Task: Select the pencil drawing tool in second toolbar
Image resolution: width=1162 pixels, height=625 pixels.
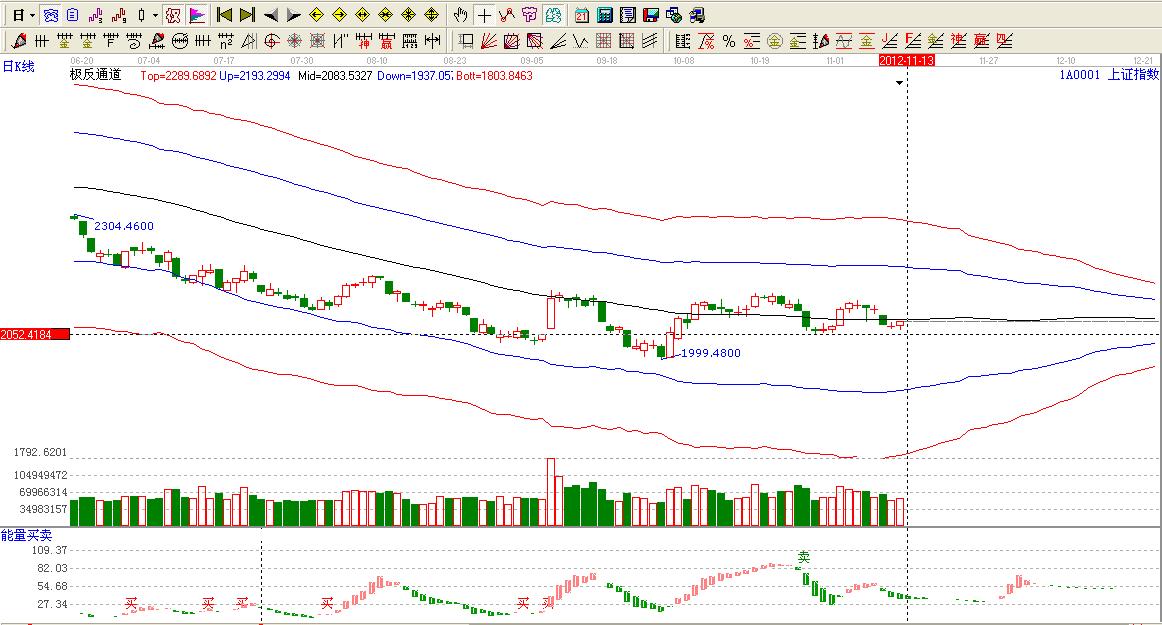Action: click(18, 41)
